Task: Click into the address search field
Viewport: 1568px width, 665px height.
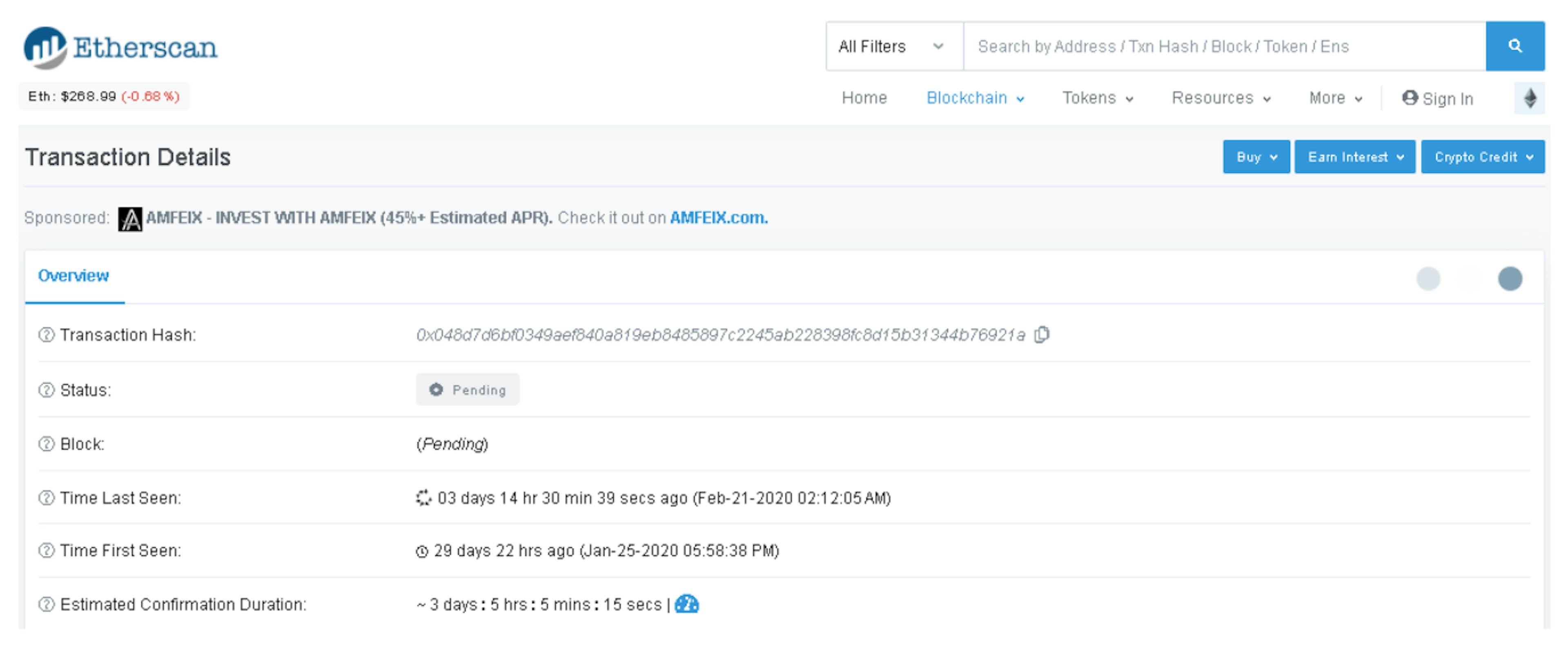Action: pyautogui.click(x=1223, y=46)
